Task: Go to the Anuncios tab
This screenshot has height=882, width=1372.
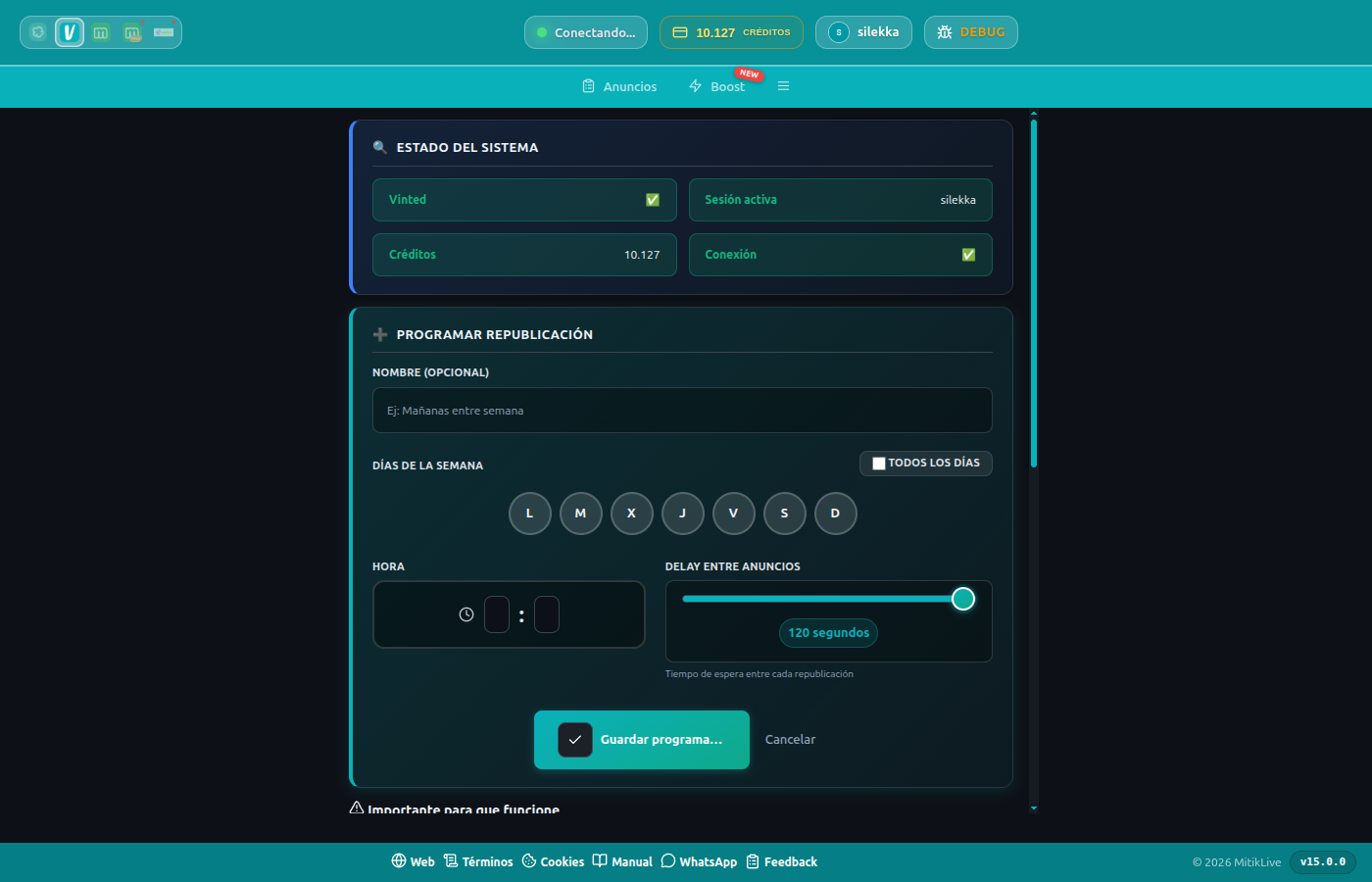Action: [x=619, y=86]
